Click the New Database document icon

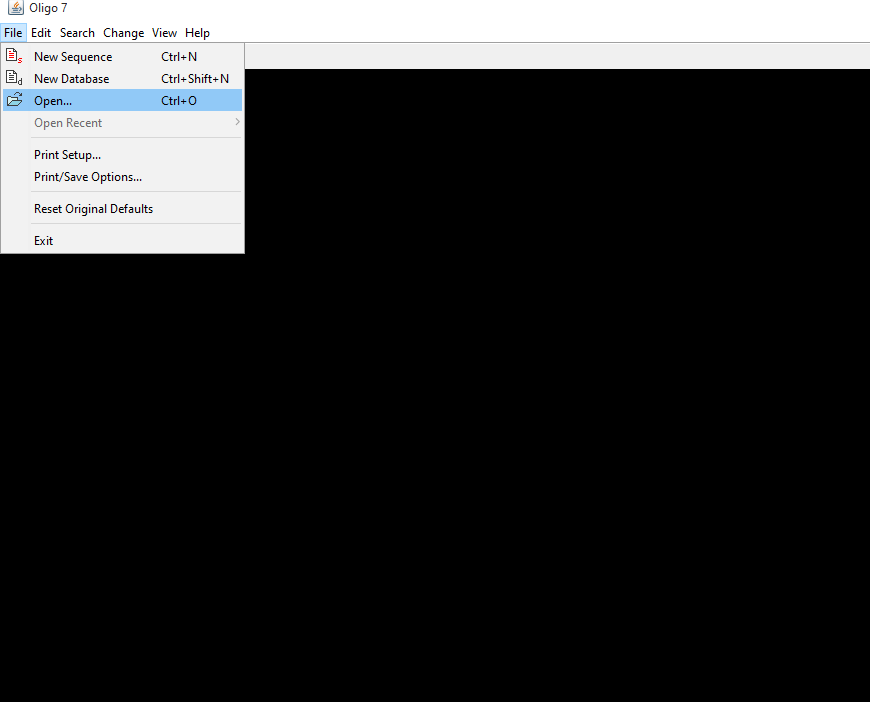coord(14,79)
